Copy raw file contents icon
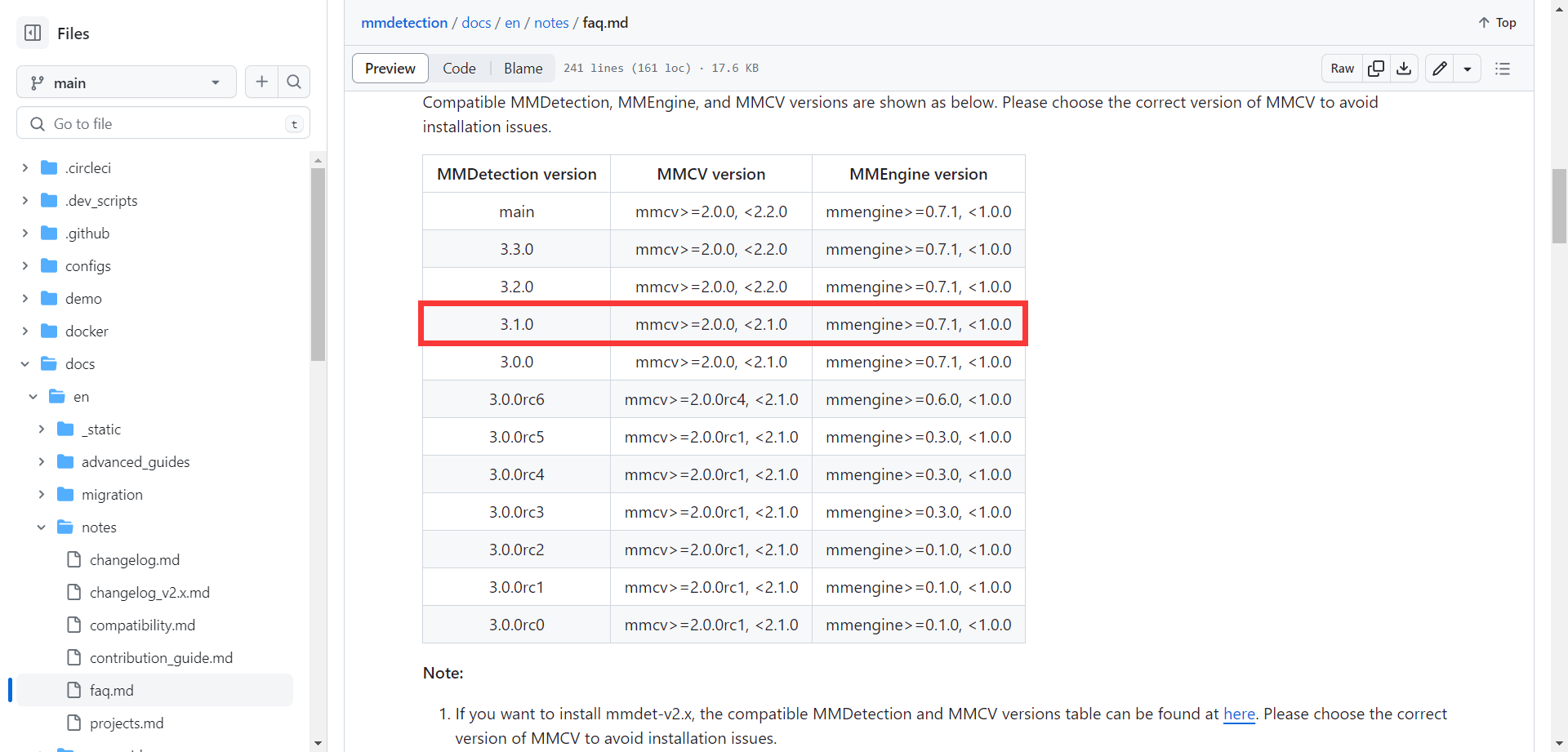The height and width of the screenshot is (752, 1568). [1376, 69]
